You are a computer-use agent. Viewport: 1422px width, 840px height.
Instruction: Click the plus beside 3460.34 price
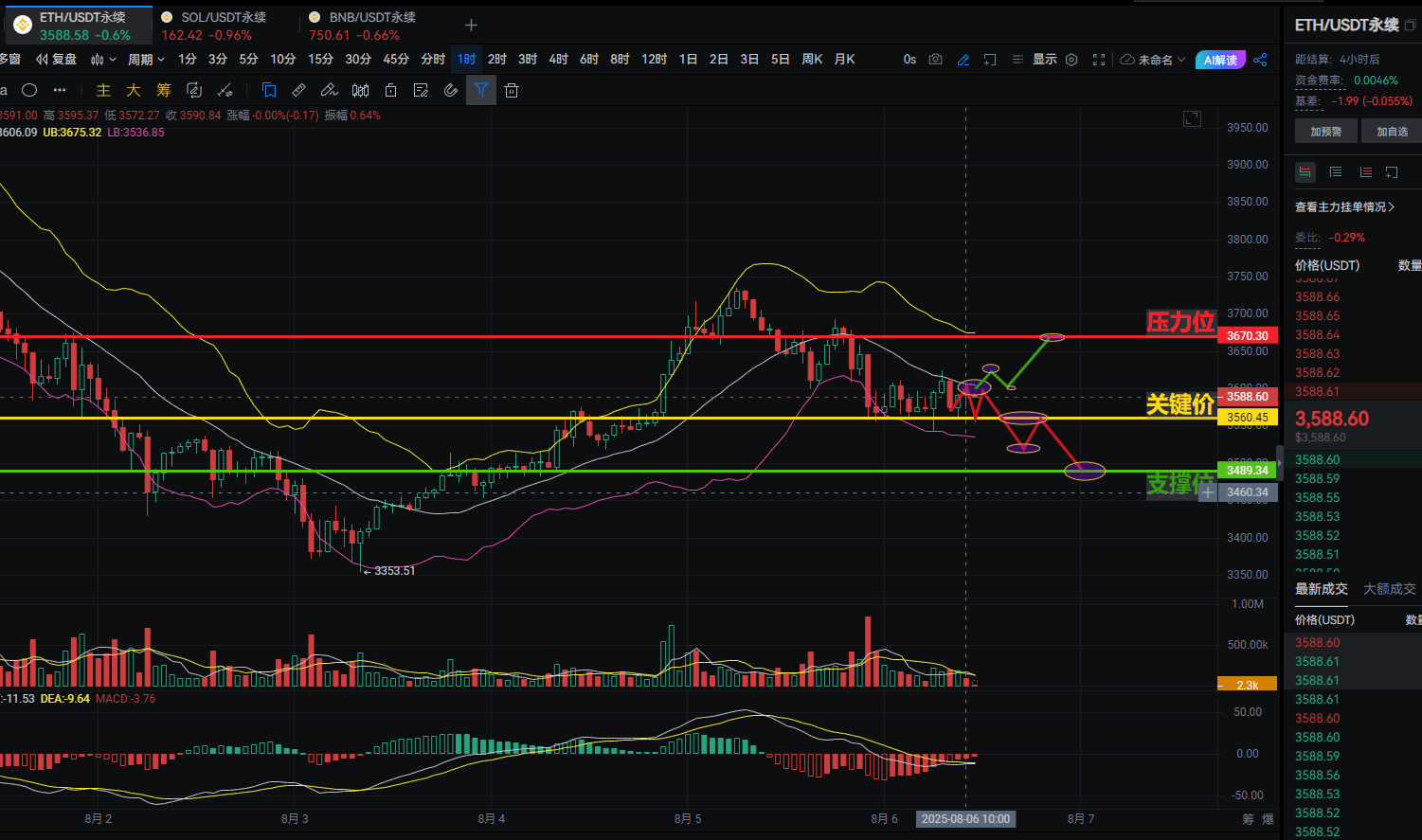[1208, 492]
